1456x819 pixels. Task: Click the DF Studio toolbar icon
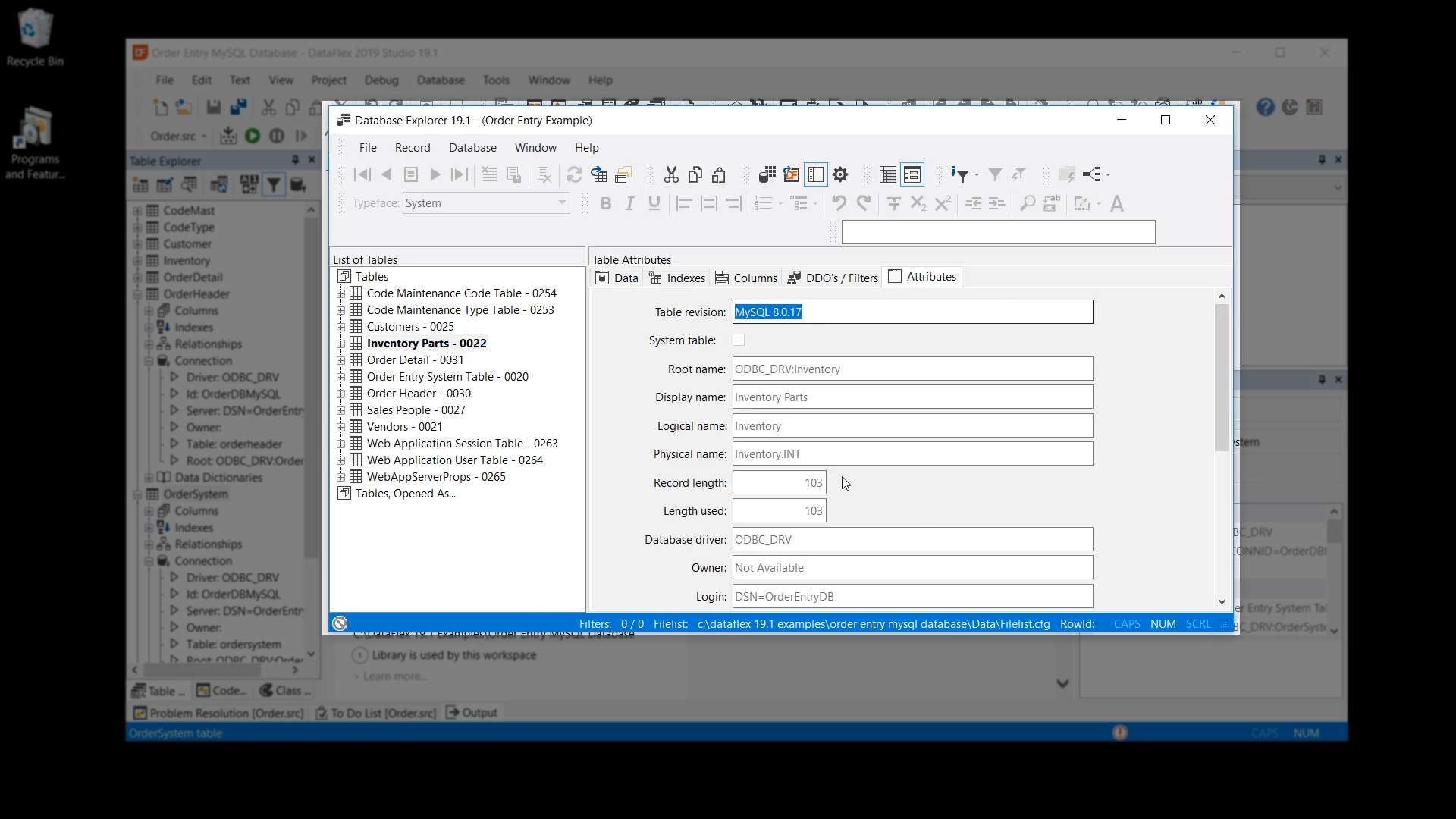point(792,175)
